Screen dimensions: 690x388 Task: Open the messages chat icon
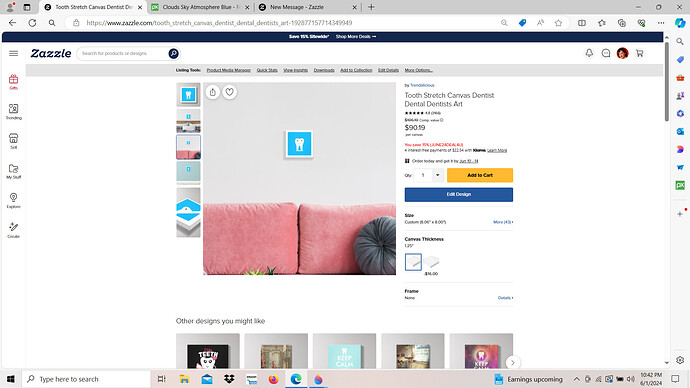click(606, 53)
